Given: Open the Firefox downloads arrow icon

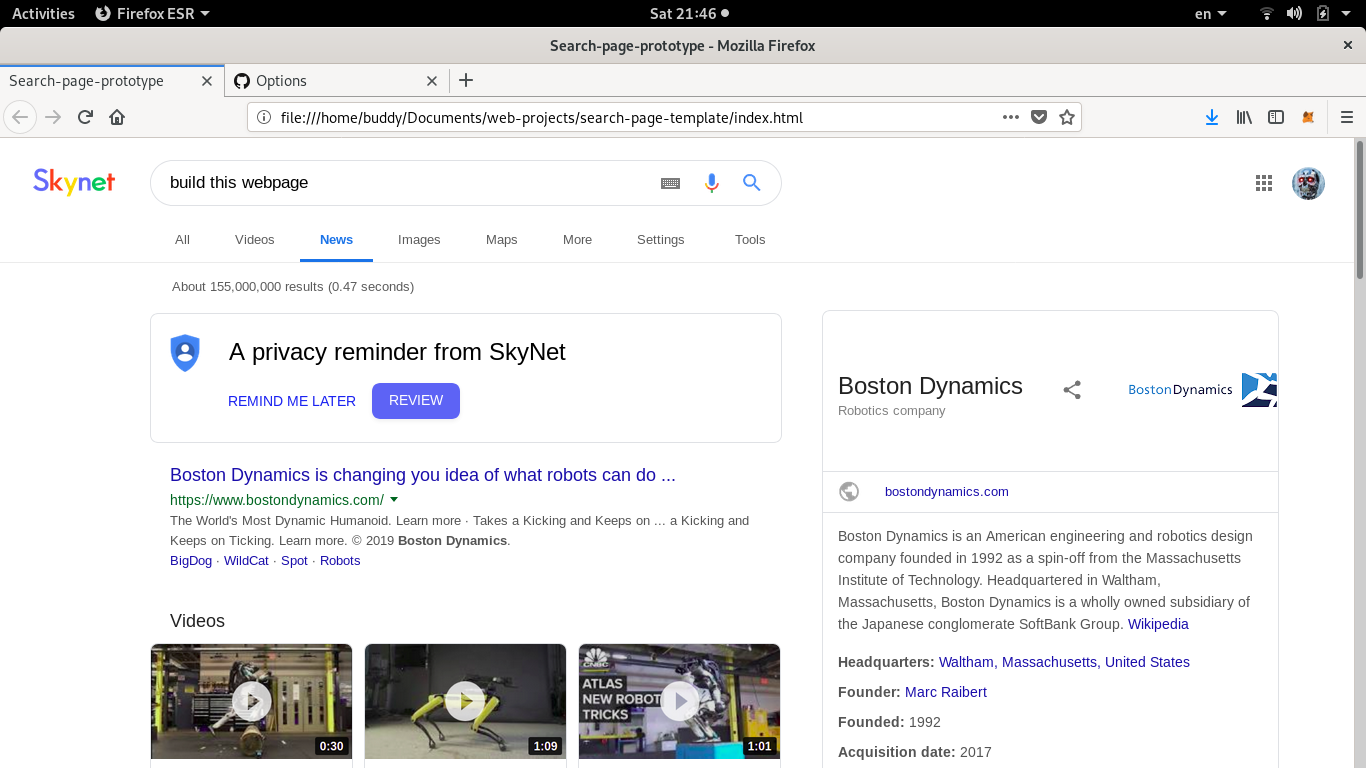Looking at the screenshot, I should pyautogui.click(x=1211, y=117).
